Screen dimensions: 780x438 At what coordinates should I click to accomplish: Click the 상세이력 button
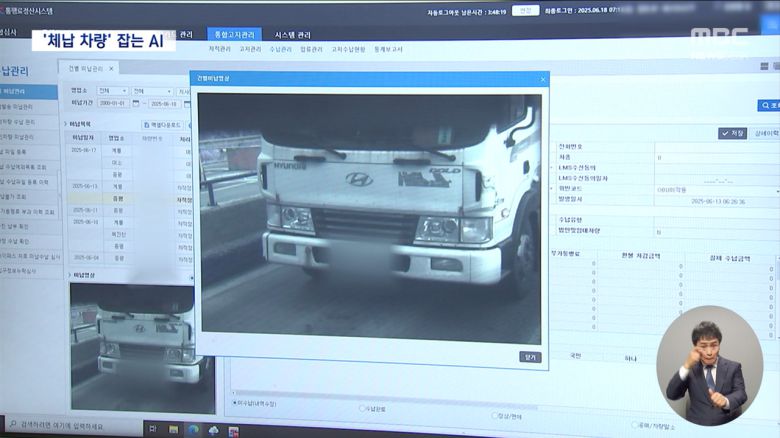click(x=766, y=134)
